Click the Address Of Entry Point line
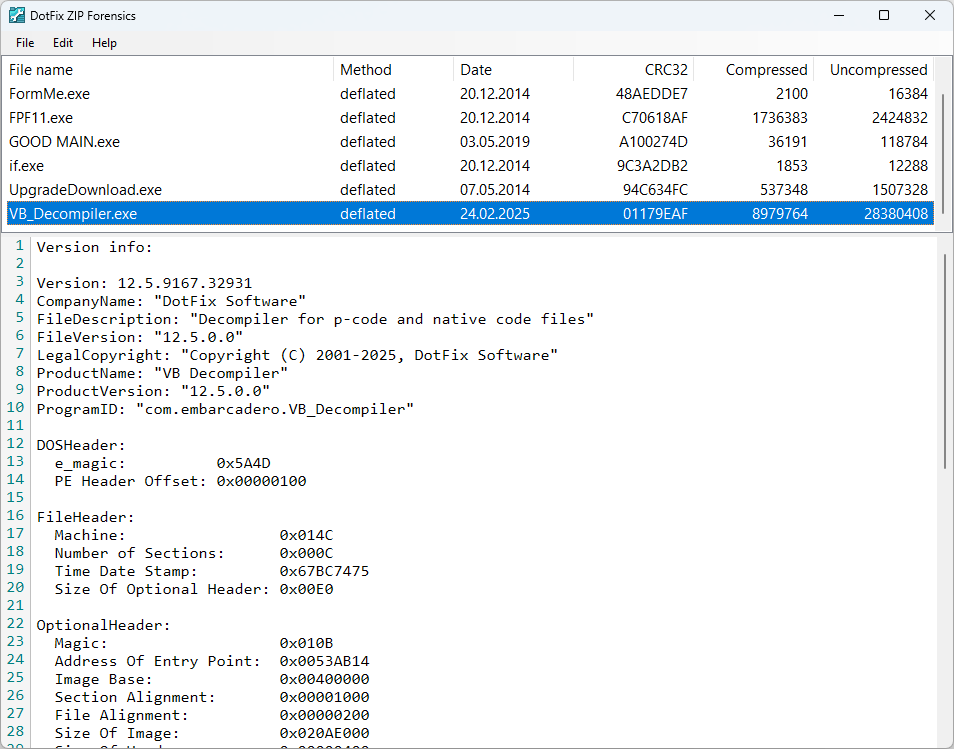954x749 pixels. coord(212,661)
